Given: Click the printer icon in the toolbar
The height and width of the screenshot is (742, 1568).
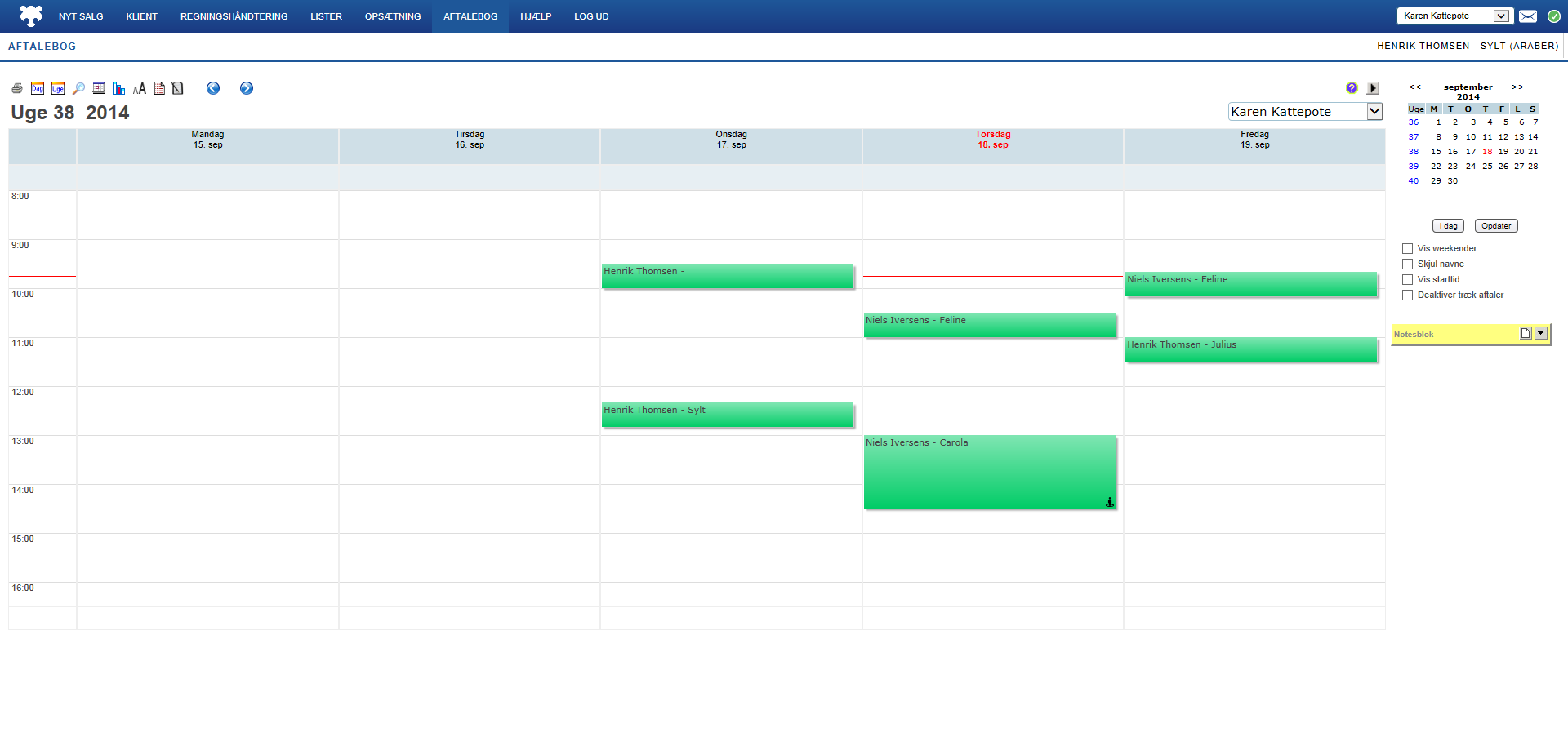Looking at the screenshot, I should (x=17, y=88).
